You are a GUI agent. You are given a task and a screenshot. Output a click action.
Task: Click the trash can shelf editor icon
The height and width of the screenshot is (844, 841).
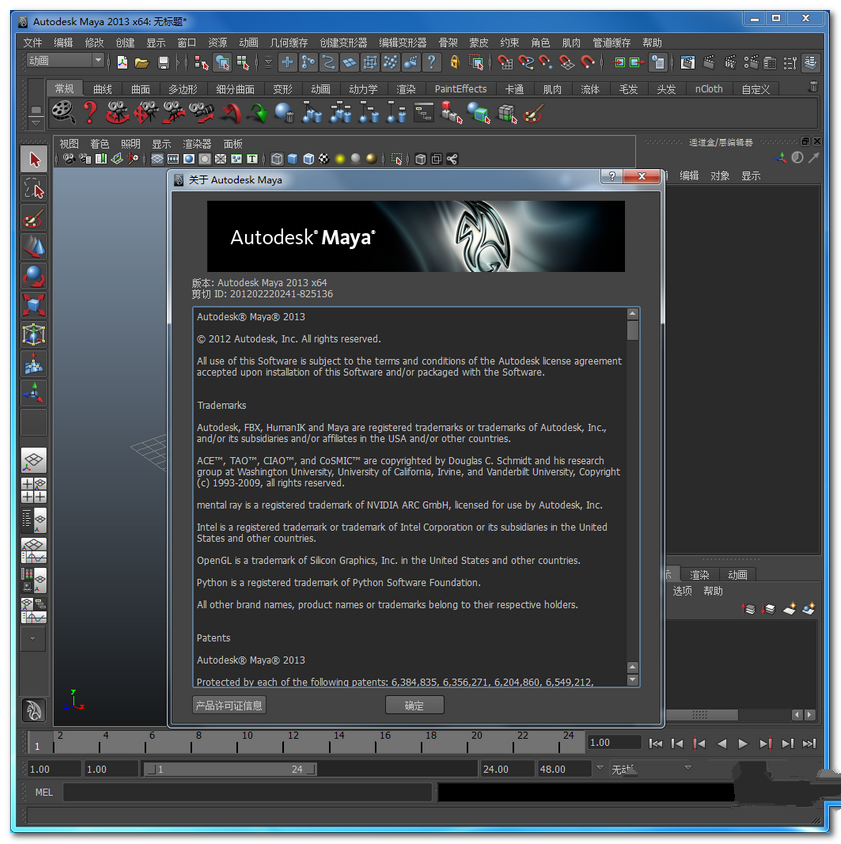click(814, 87)
